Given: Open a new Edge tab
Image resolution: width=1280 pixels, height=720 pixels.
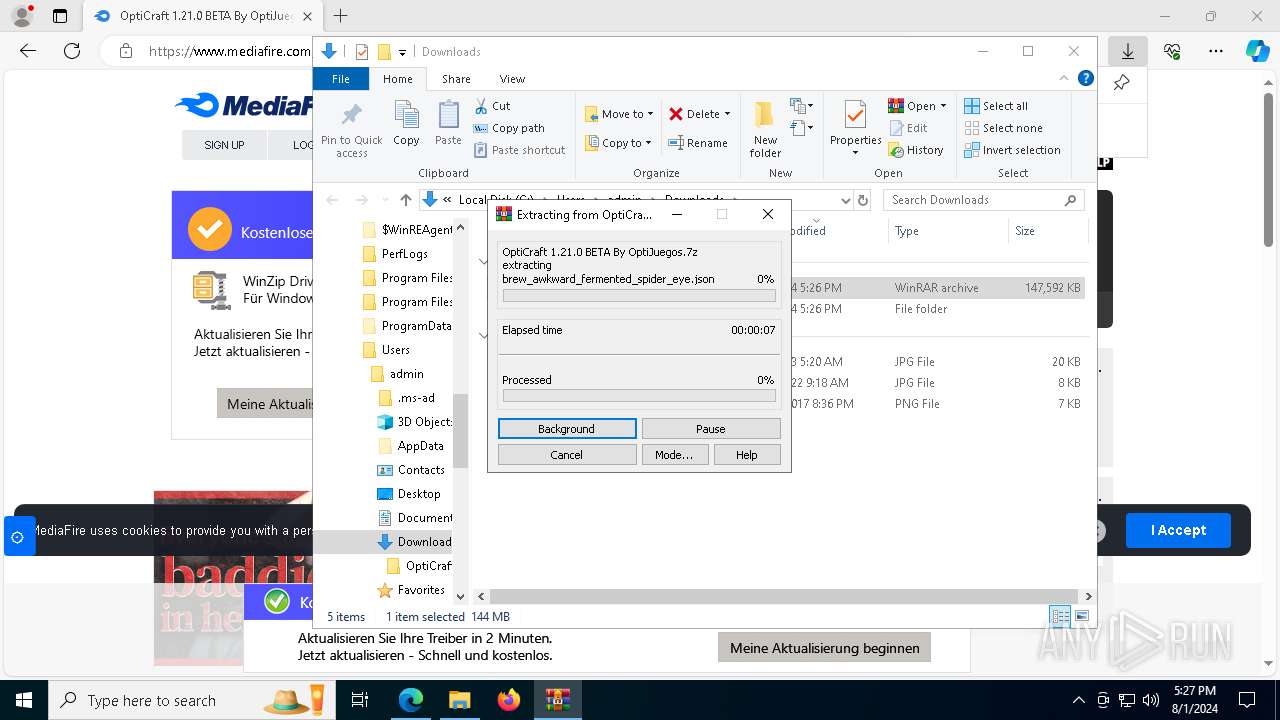Looking at the screenshot, I should pos(341,16).
